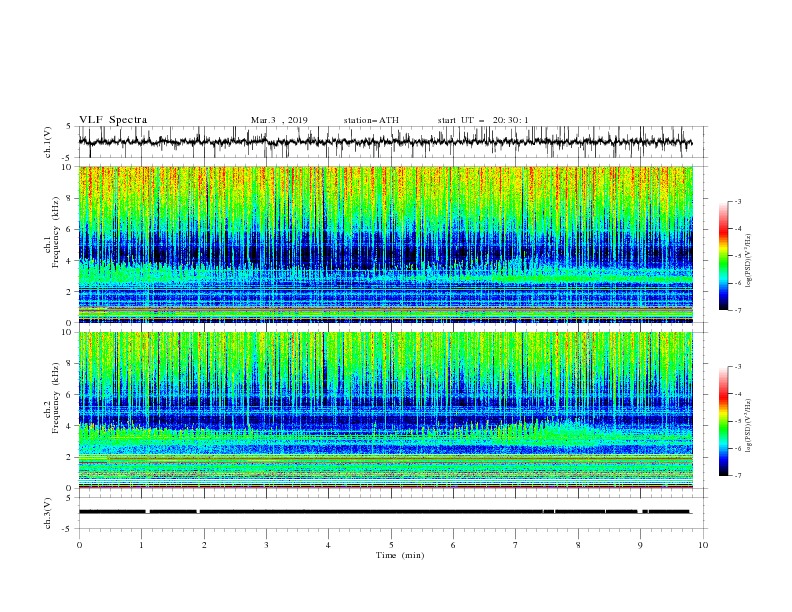Click time axis tick label "5"
792x612 pixels.
point(391,545)
